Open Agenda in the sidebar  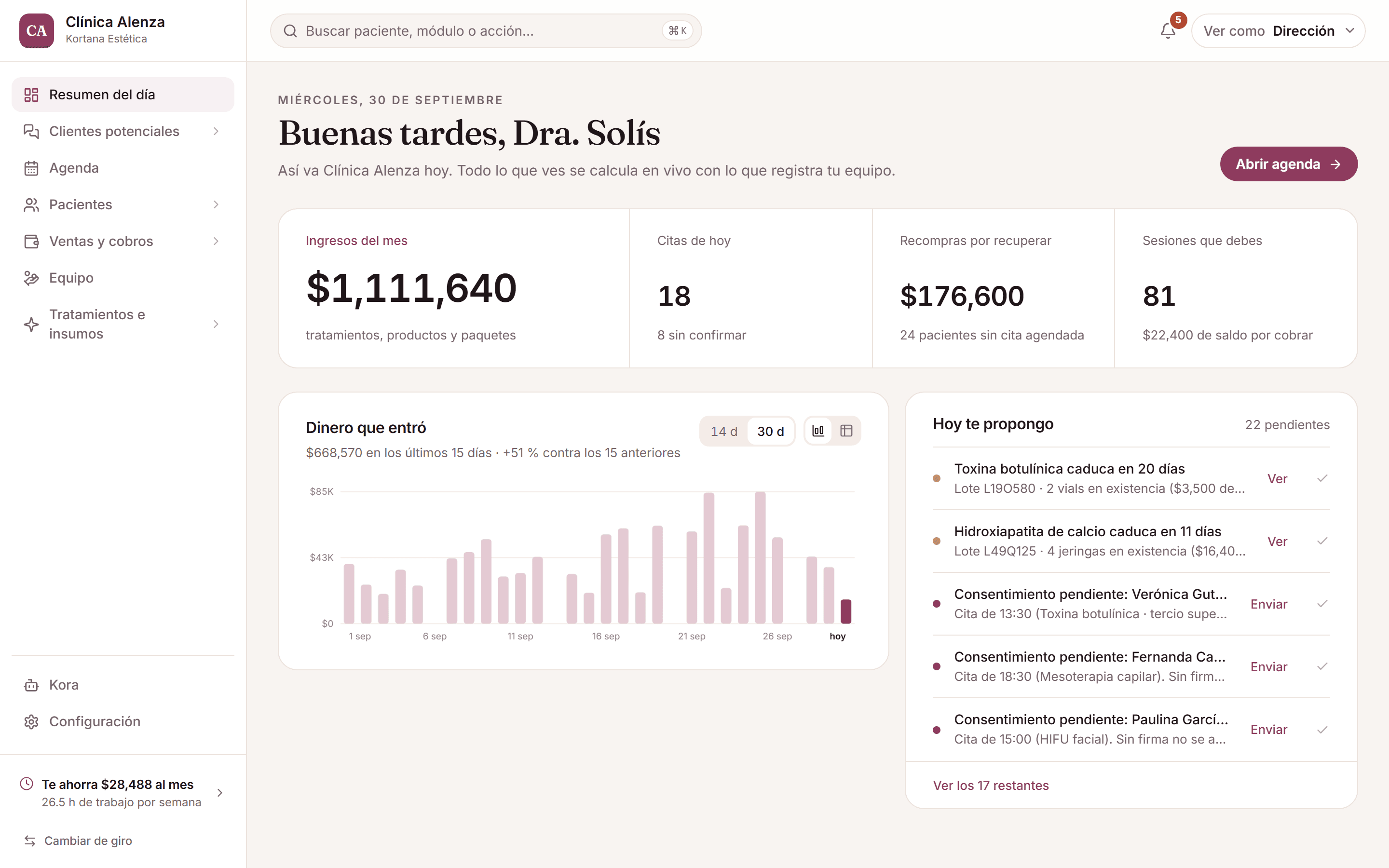[123, 168]
